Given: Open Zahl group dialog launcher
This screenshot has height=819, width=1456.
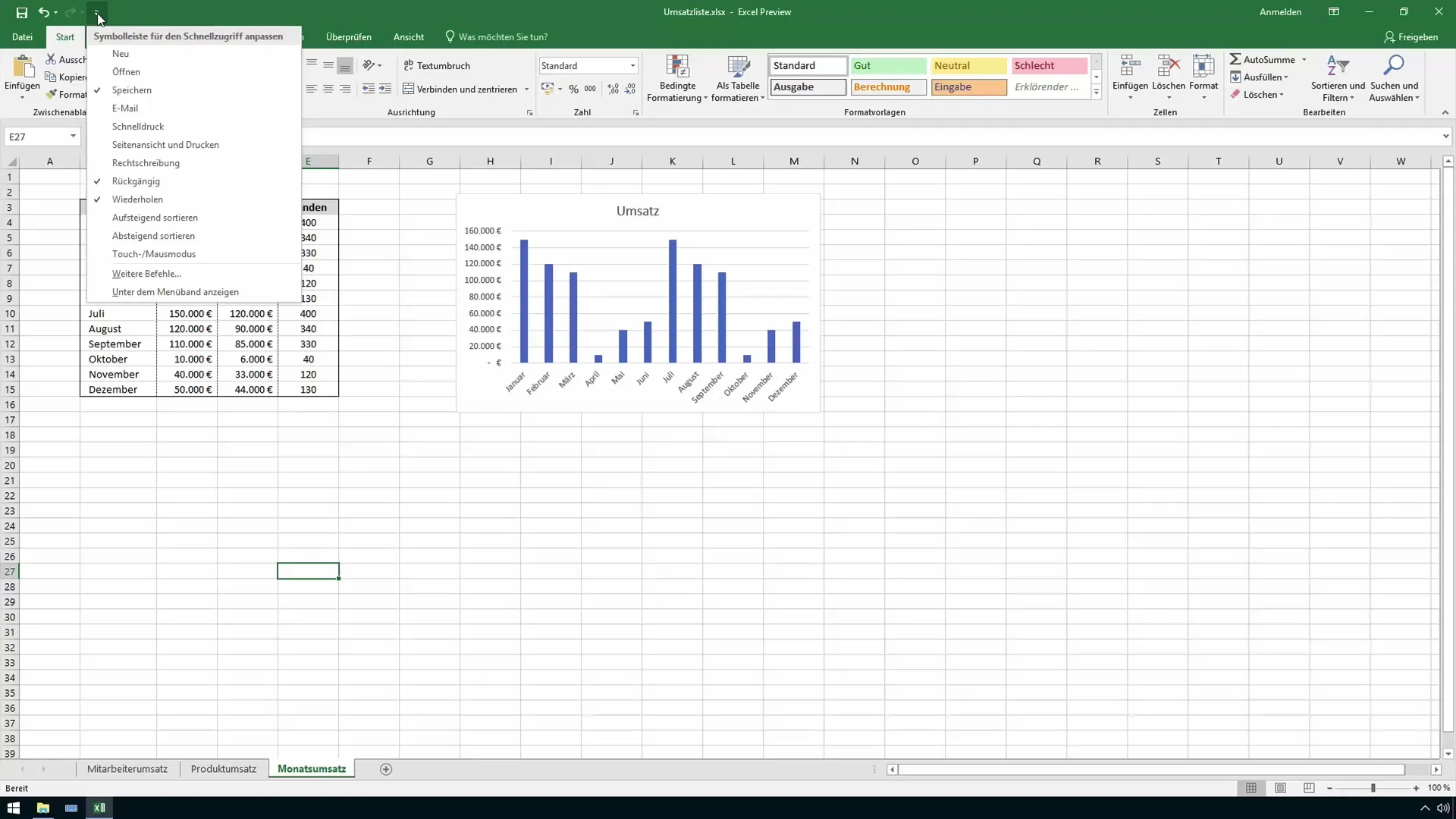Looking at the screenshot, I should (635, 112).
